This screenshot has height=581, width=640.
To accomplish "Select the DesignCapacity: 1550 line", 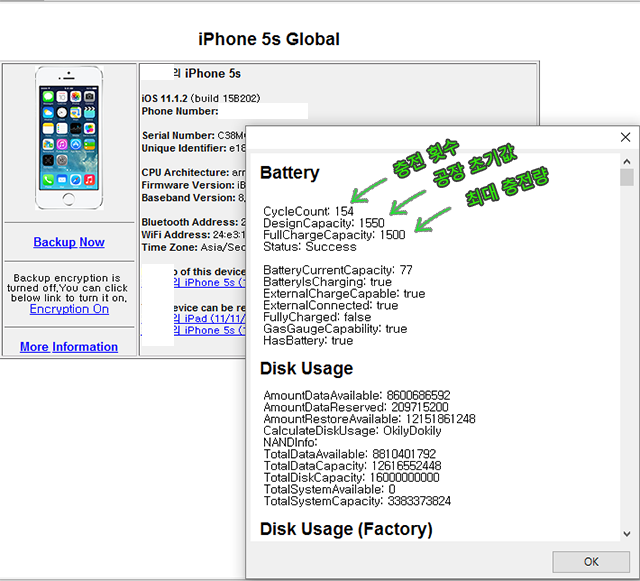I will 324,223.
